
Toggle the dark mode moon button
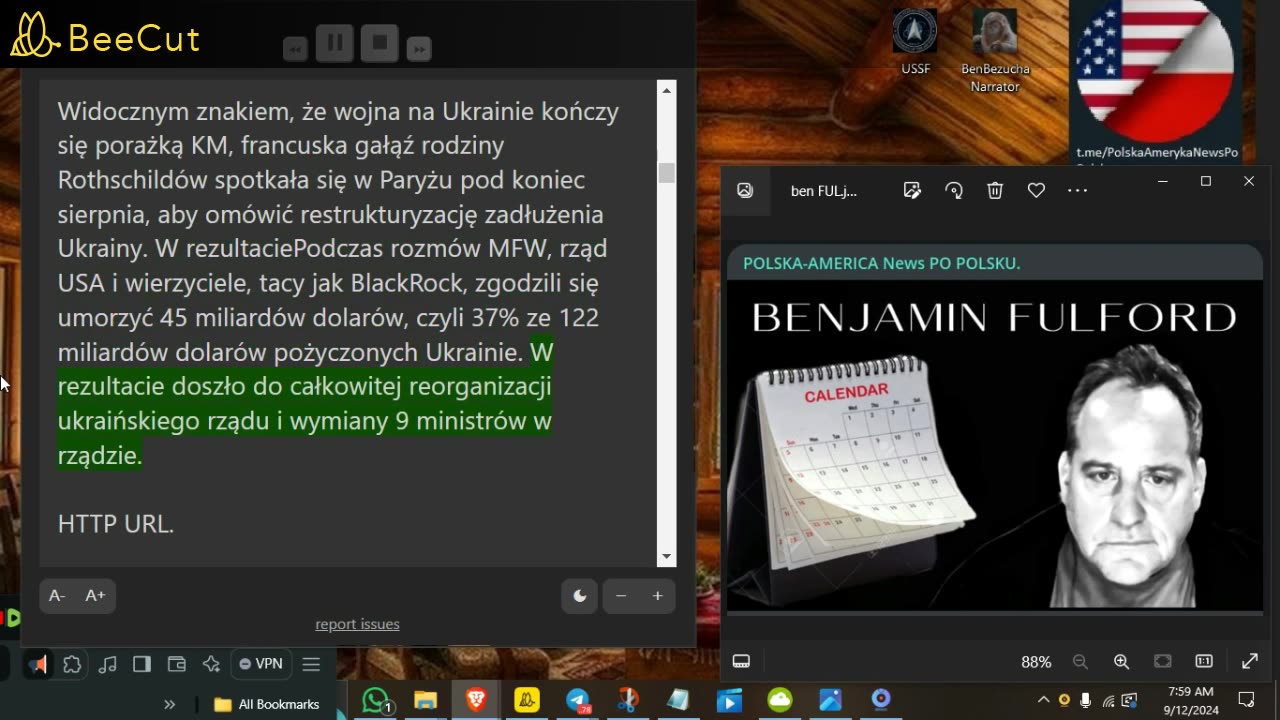[x=580, y=596]
